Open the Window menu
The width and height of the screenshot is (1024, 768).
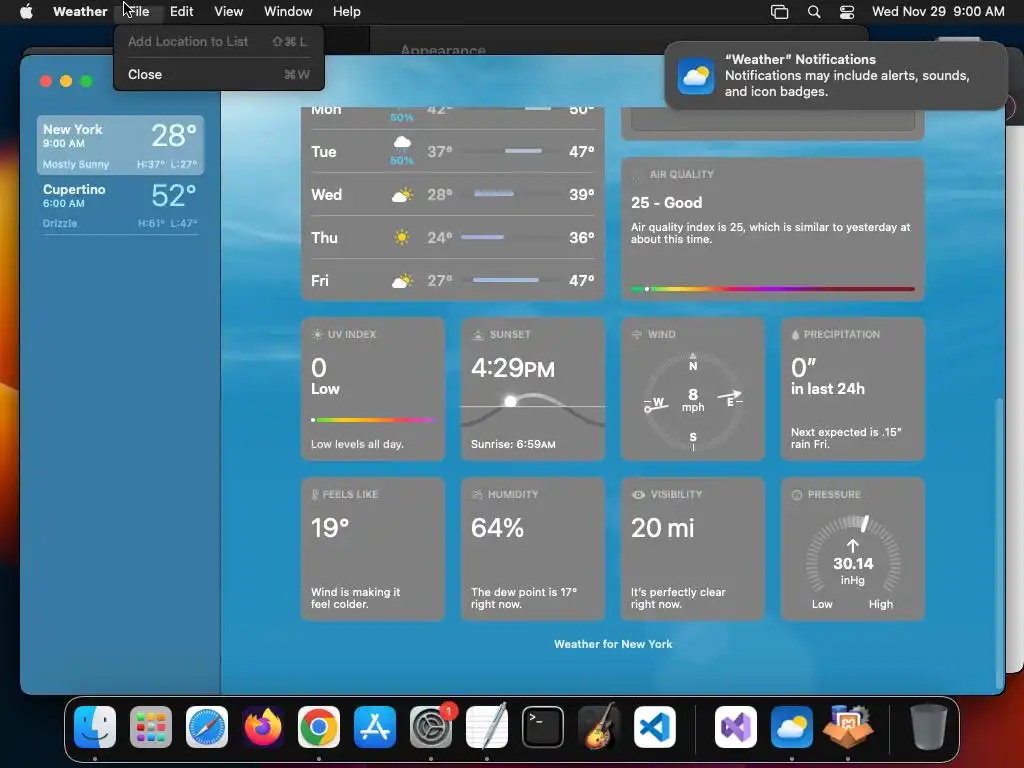(288, 11)
